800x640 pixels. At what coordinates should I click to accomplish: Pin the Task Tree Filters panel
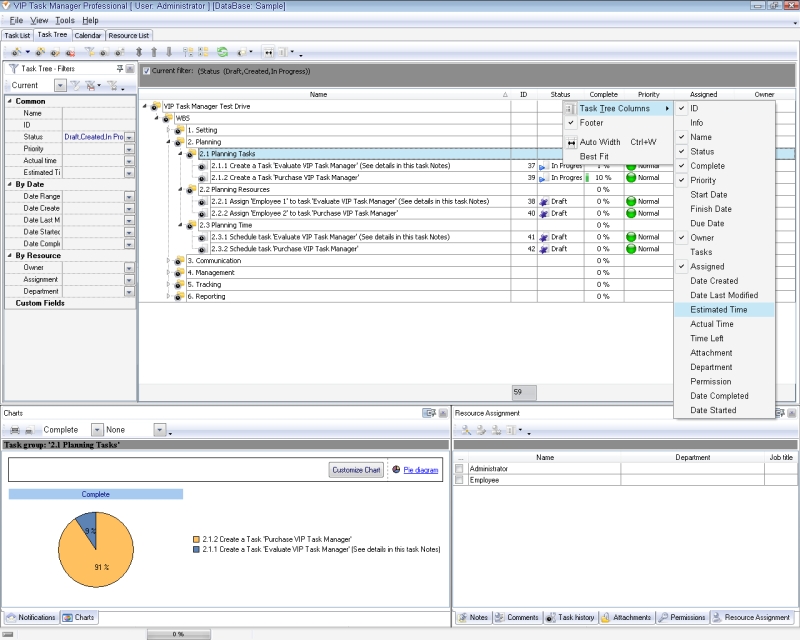tap(120, 68)
